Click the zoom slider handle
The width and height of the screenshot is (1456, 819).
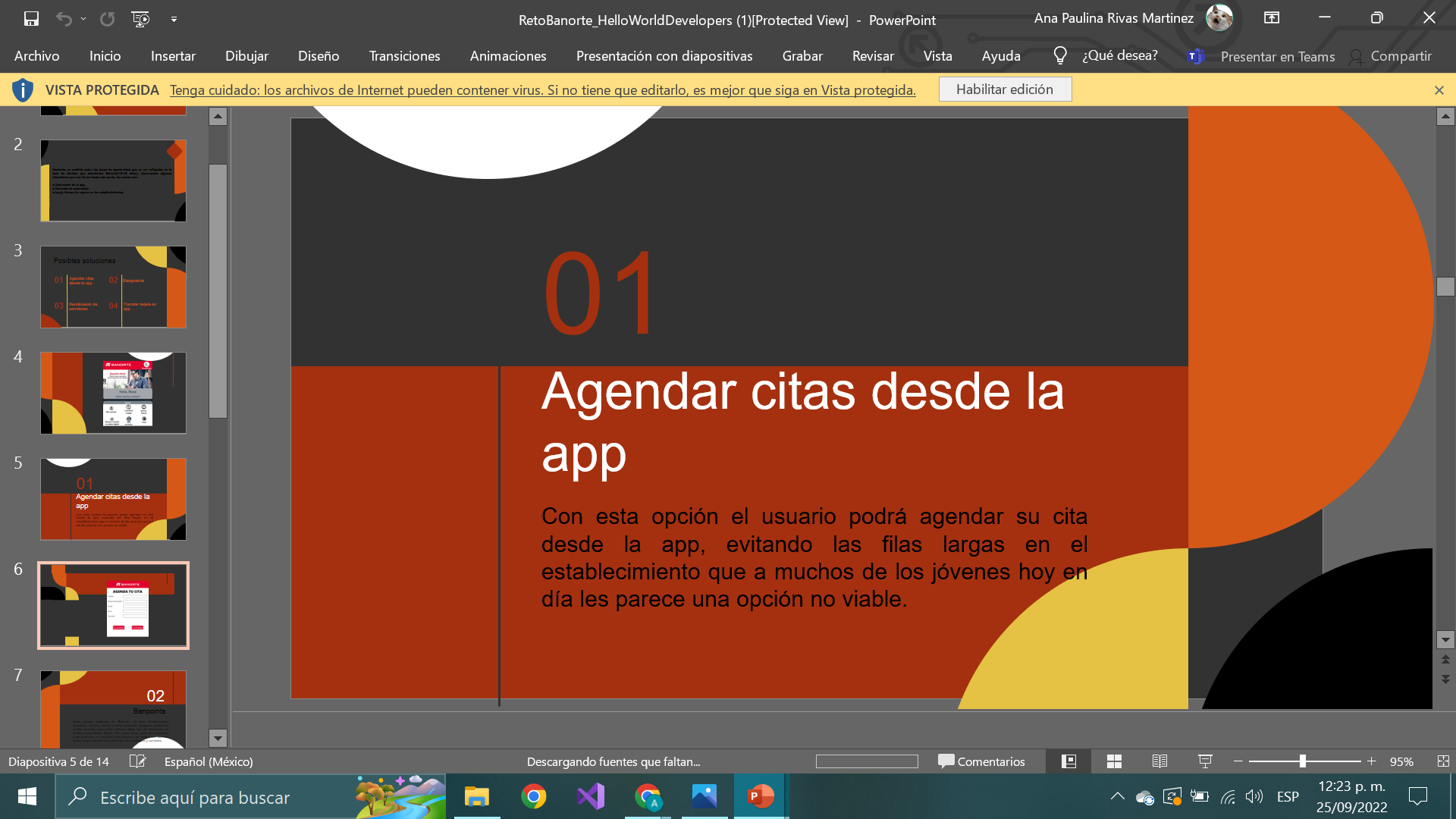[x=1302, y=761]
